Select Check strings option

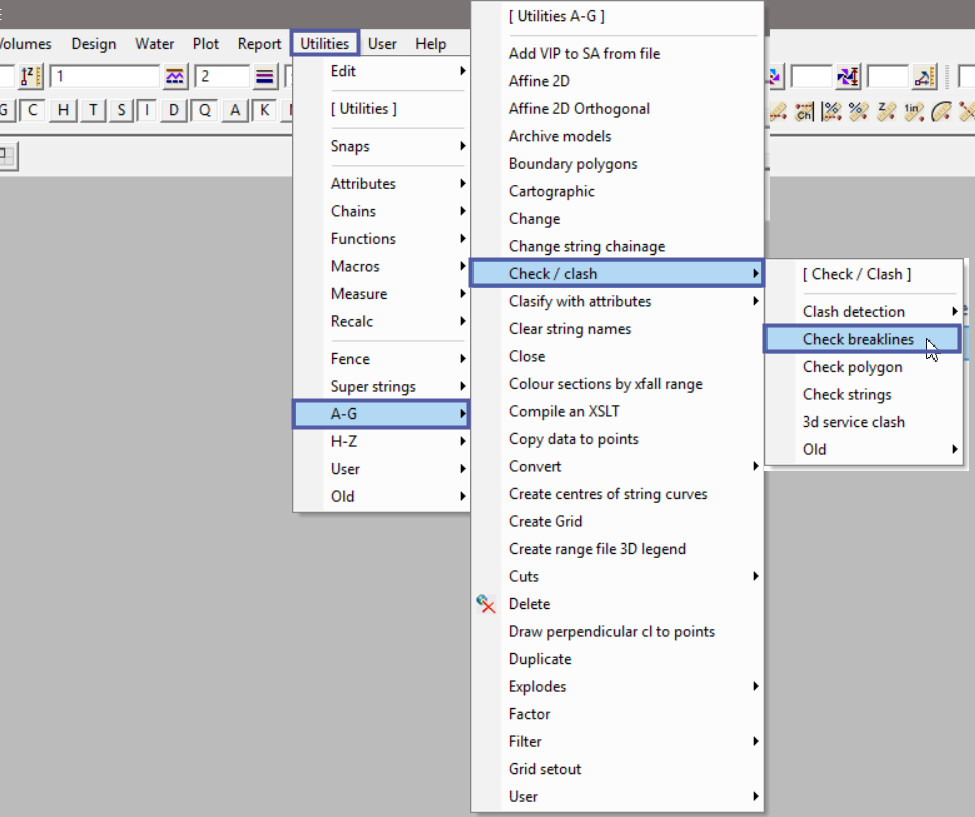click(x=864, y=394)
